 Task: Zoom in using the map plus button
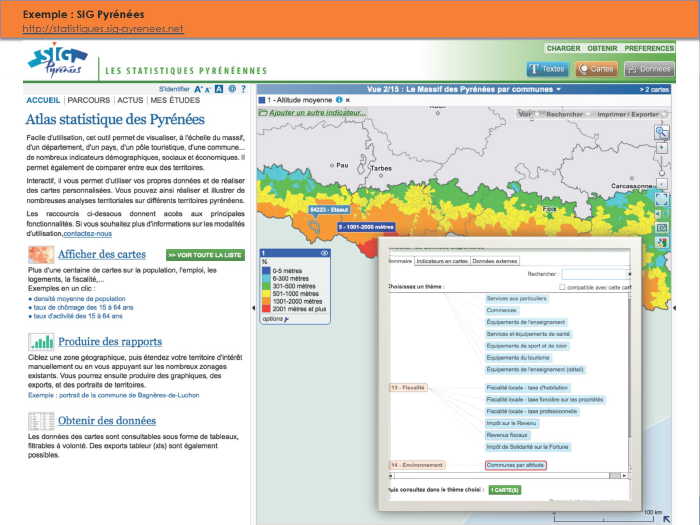click(662, 147)
